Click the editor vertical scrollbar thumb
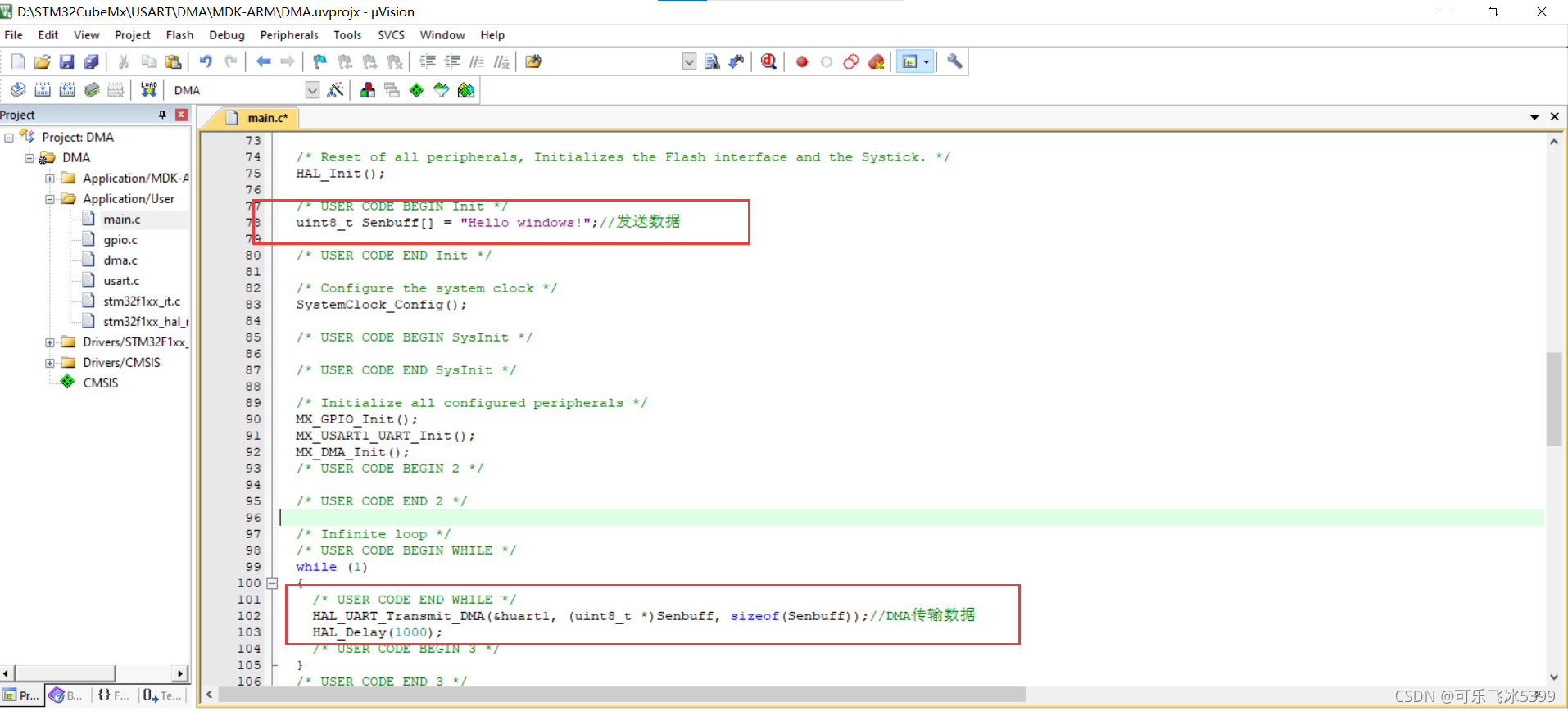Viewport: 1568px width, 711px height. point(1554,399)
